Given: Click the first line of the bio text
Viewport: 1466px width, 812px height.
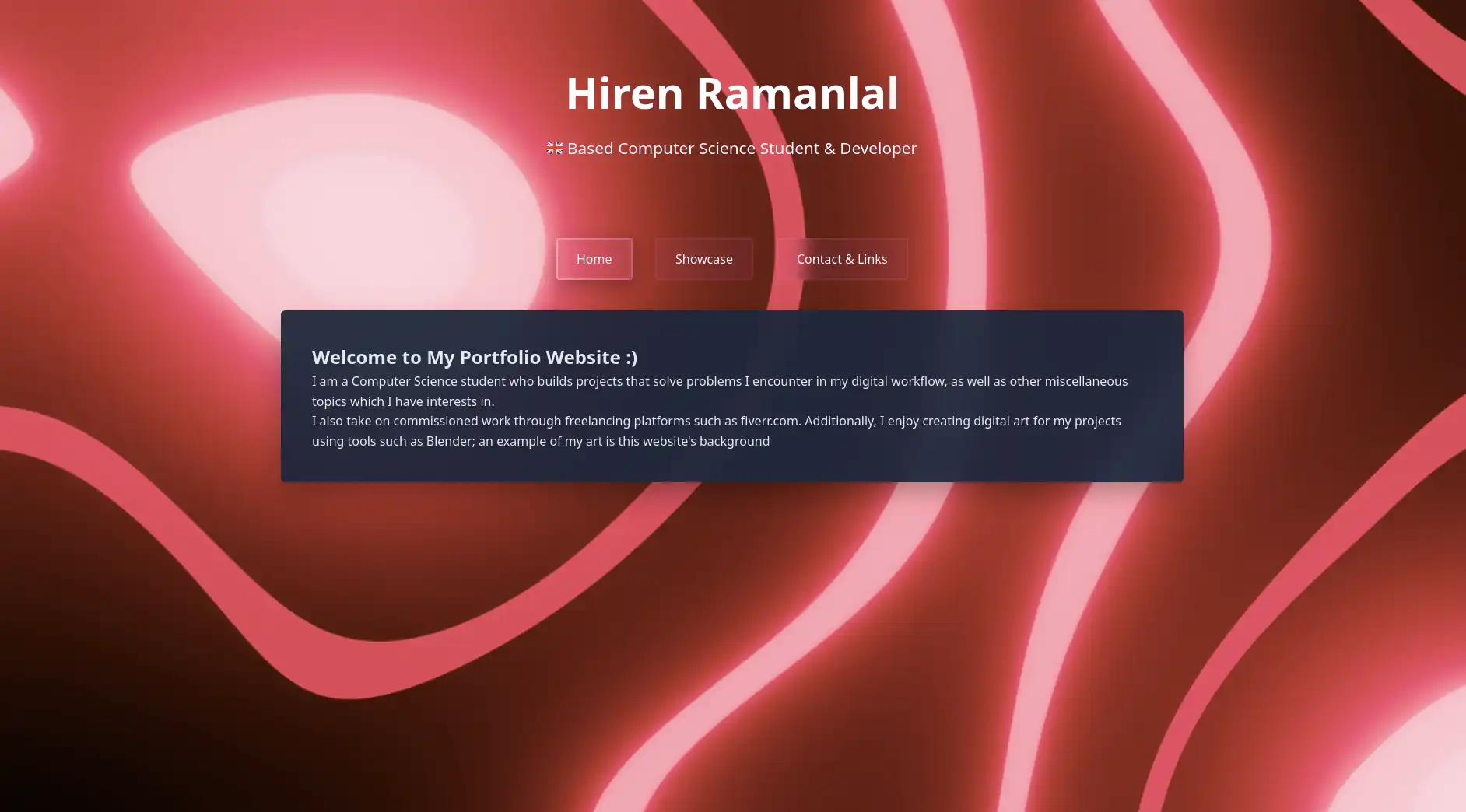Looking at the screenshot, I should tap(719, 381).
